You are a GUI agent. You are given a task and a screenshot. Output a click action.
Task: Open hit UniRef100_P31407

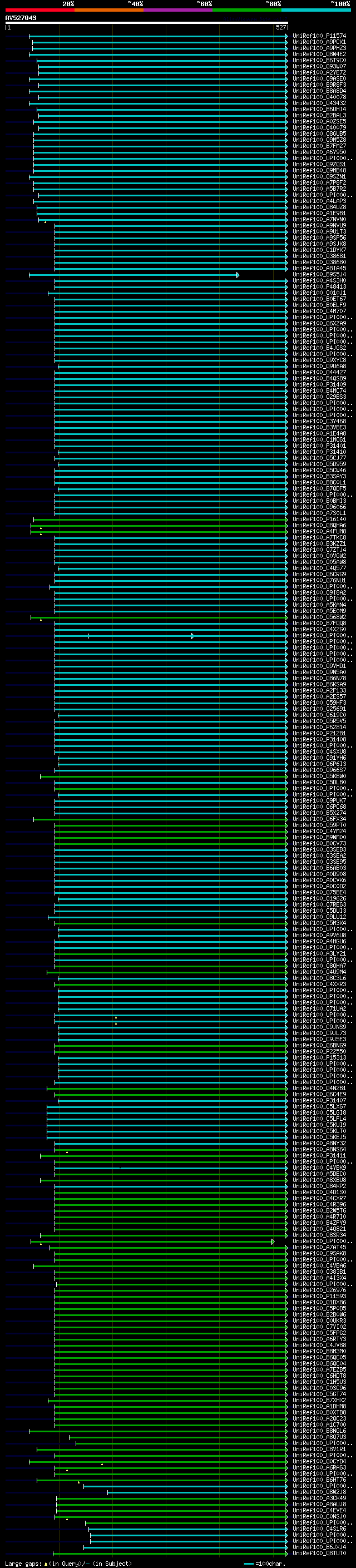point(319,1101)
